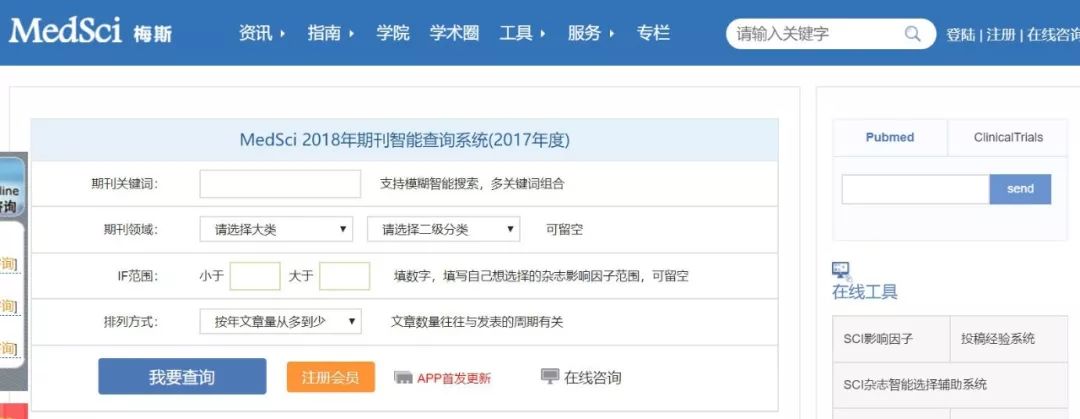Click the IF 大于 input box

click(x=344, y=276)
